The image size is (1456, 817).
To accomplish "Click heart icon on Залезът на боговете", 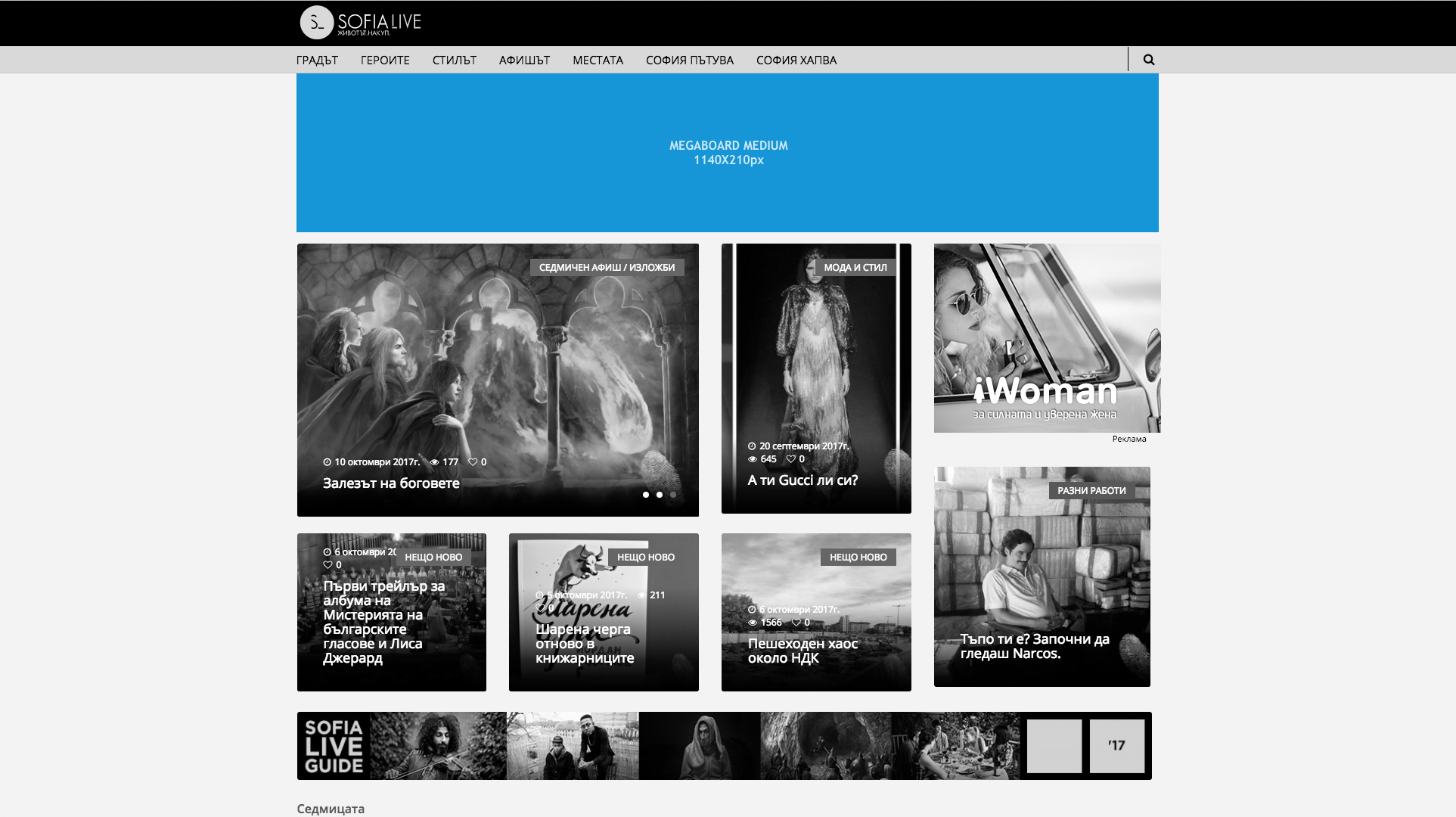I will (x=473, y=462).
